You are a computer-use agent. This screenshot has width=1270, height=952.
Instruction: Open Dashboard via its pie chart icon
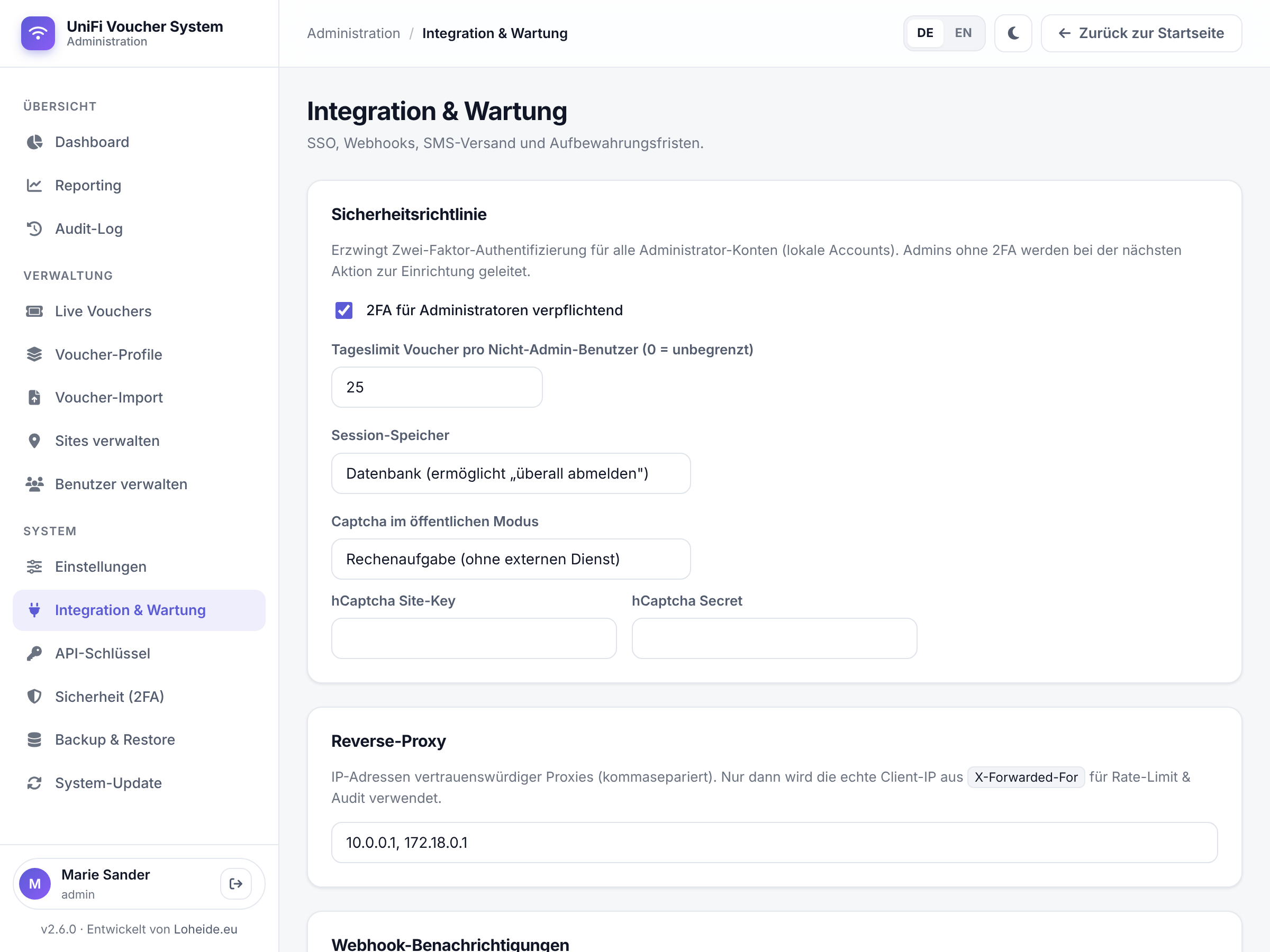point(34,142)
